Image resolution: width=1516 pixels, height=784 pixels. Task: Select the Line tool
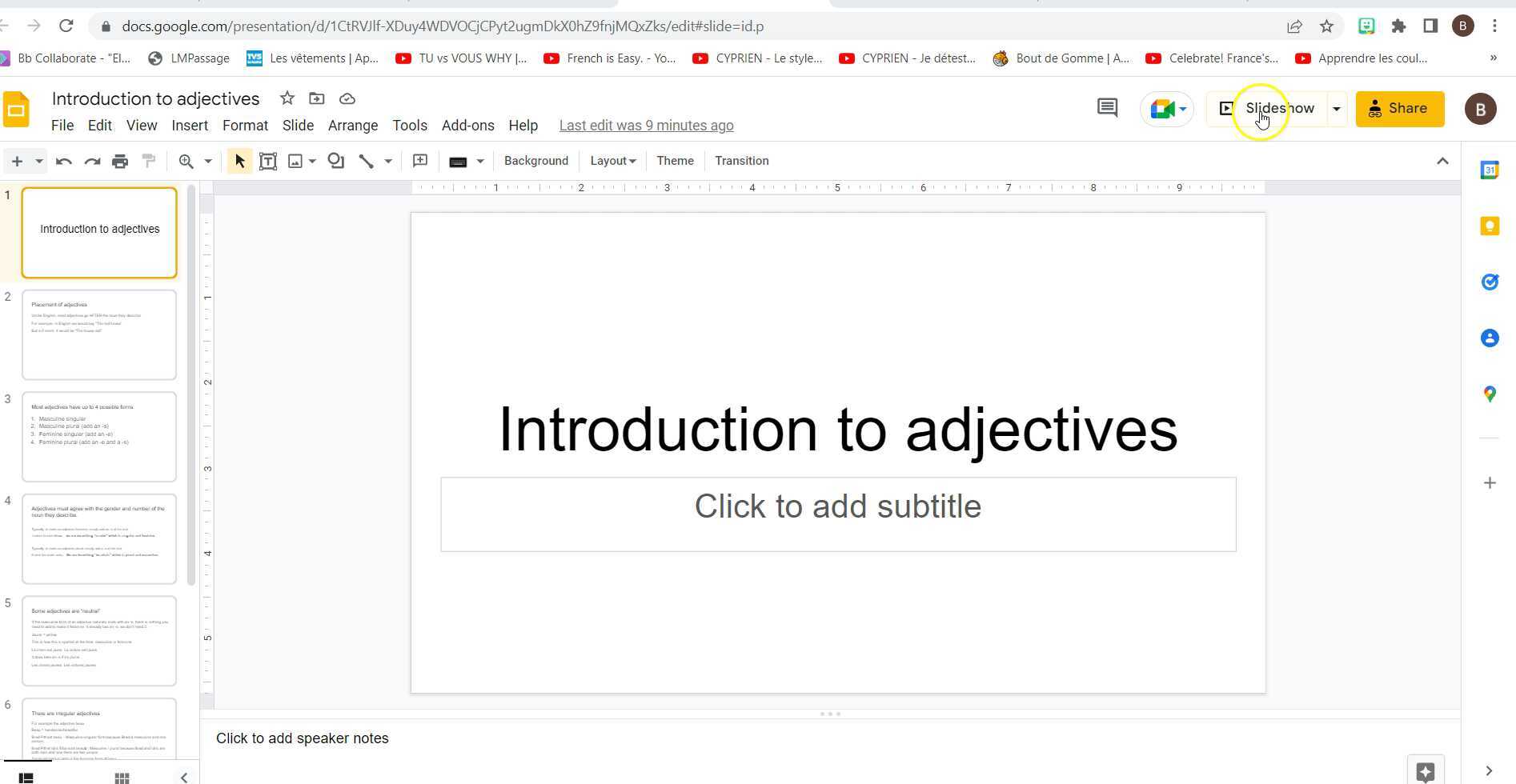click(x=365, y=161)
